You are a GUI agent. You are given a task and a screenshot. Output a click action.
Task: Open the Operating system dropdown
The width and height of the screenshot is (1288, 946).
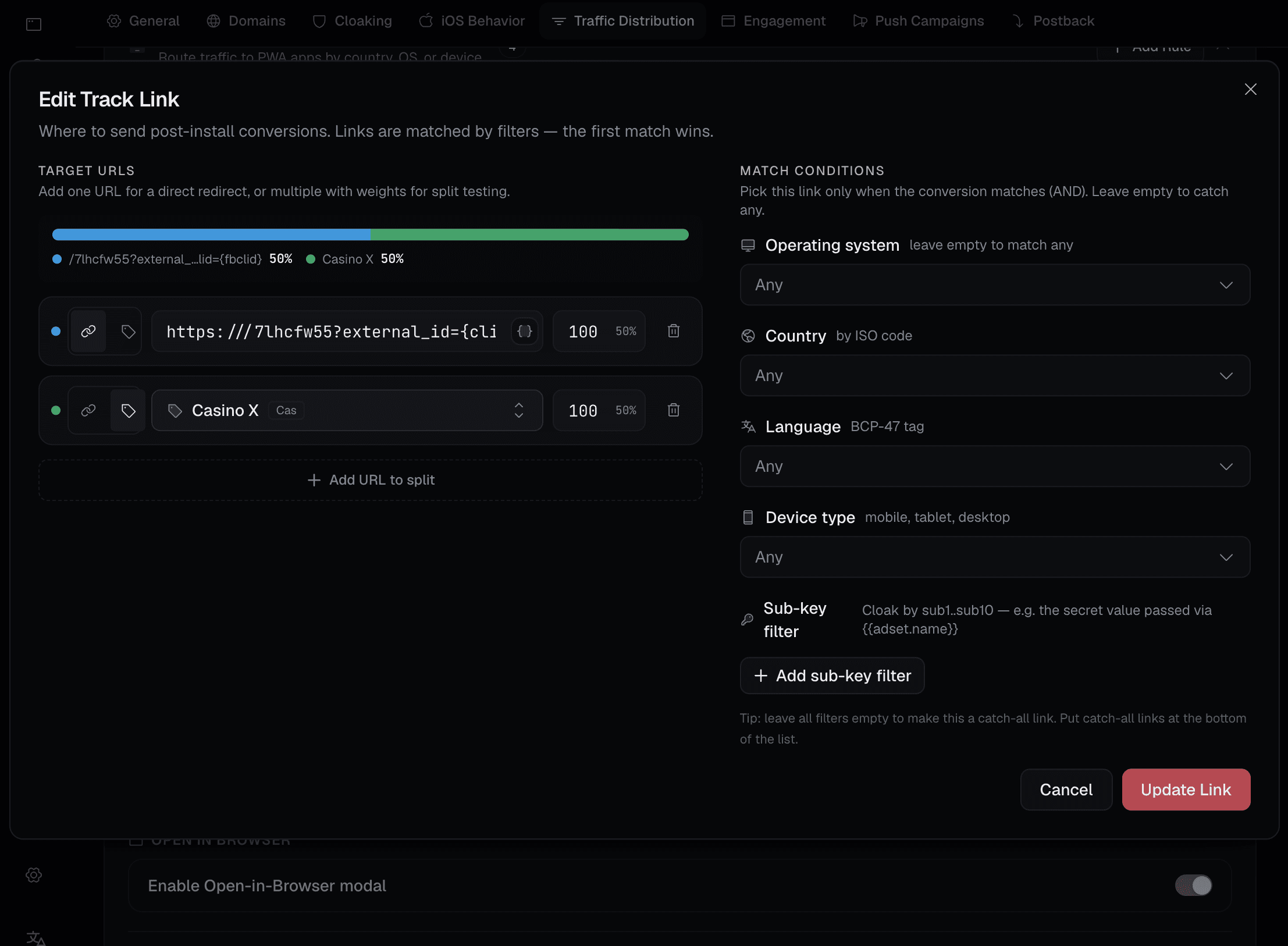[995, 284]
